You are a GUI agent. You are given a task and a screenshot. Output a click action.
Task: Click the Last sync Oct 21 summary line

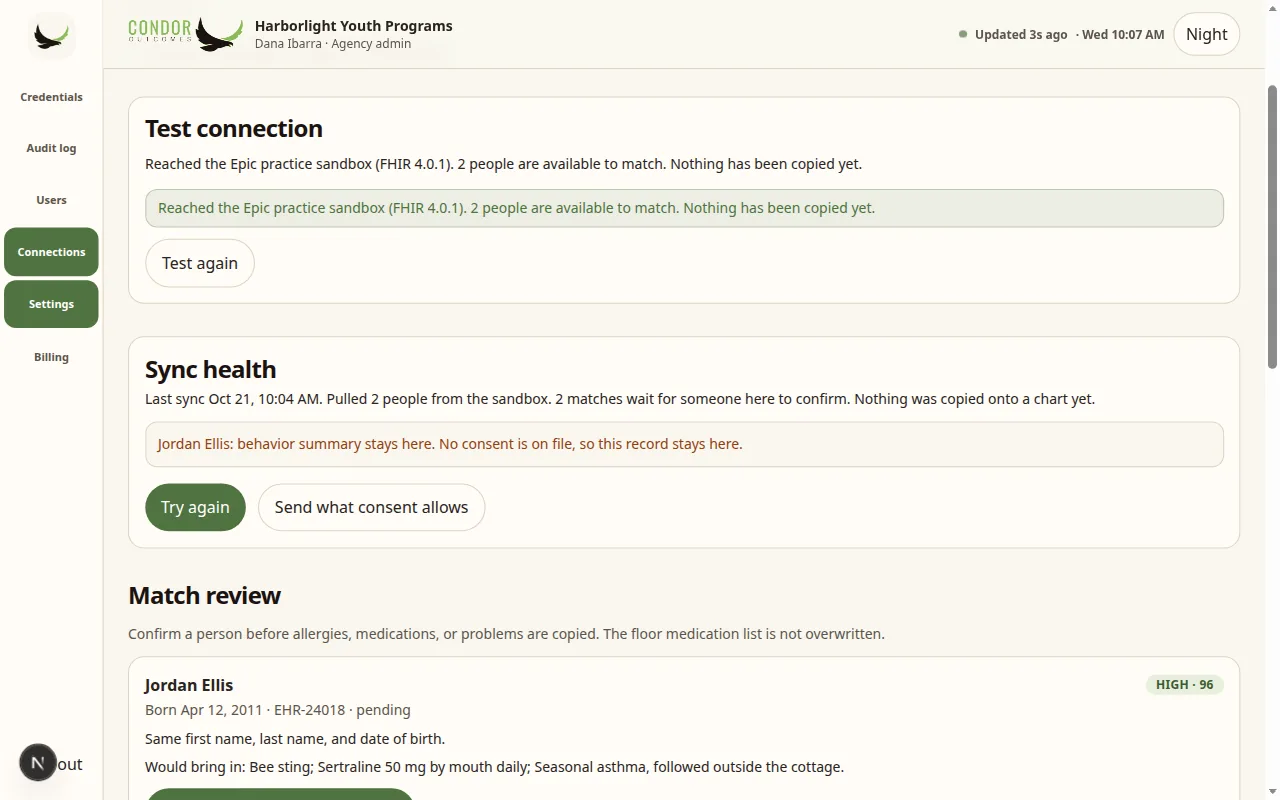(x=620, y=399)
